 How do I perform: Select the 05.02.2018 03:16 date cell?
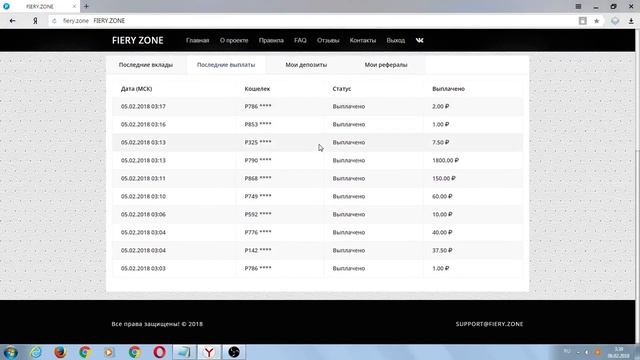(143, 124)
